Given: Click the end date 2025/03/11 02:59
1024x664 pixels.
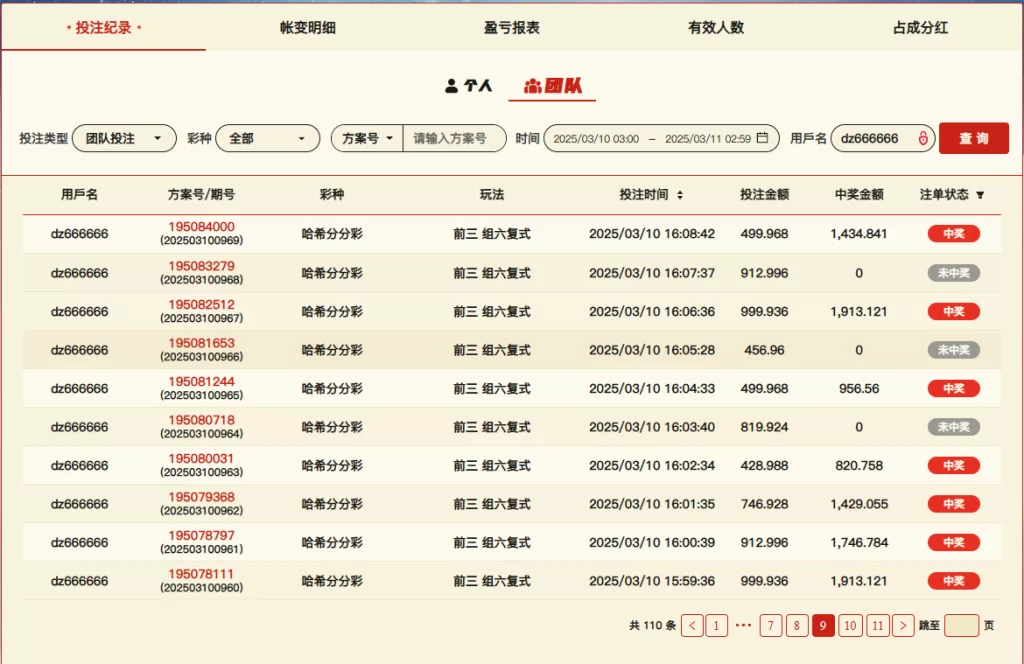Looking at the screenshot, I should [708, 138].
